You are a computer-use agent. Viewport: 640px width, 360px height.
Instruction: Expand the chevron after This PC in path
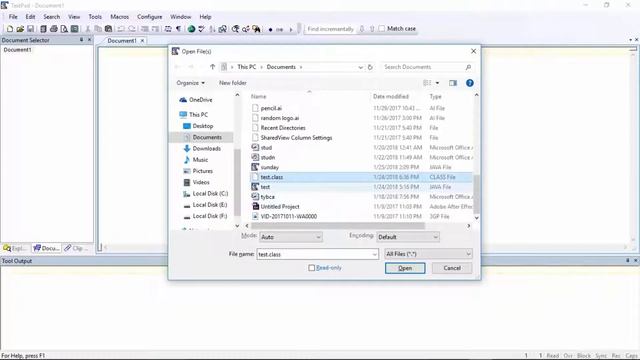click(x=261, y=67)
